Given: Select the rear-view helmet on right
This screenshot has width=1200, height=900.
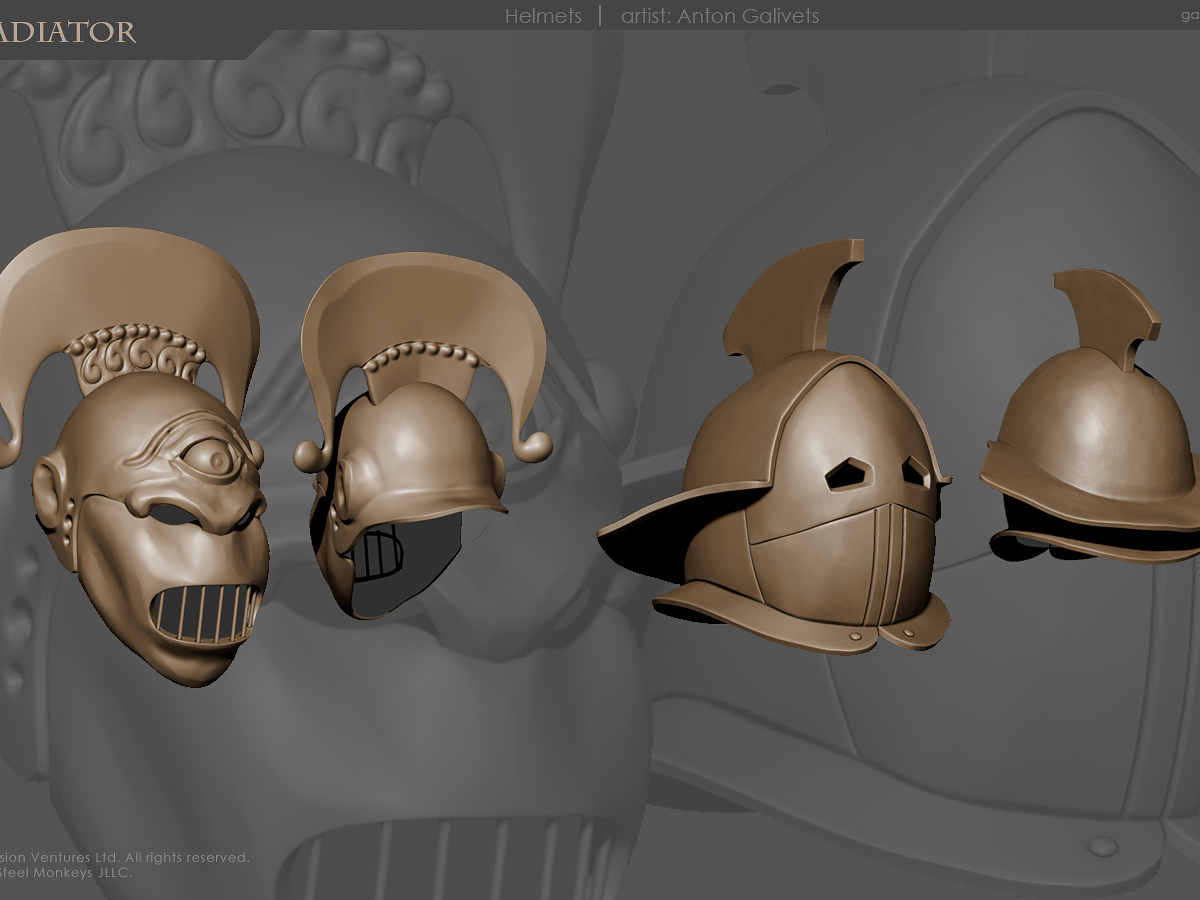Looking at the screenshot, I should click(1090, 416).
